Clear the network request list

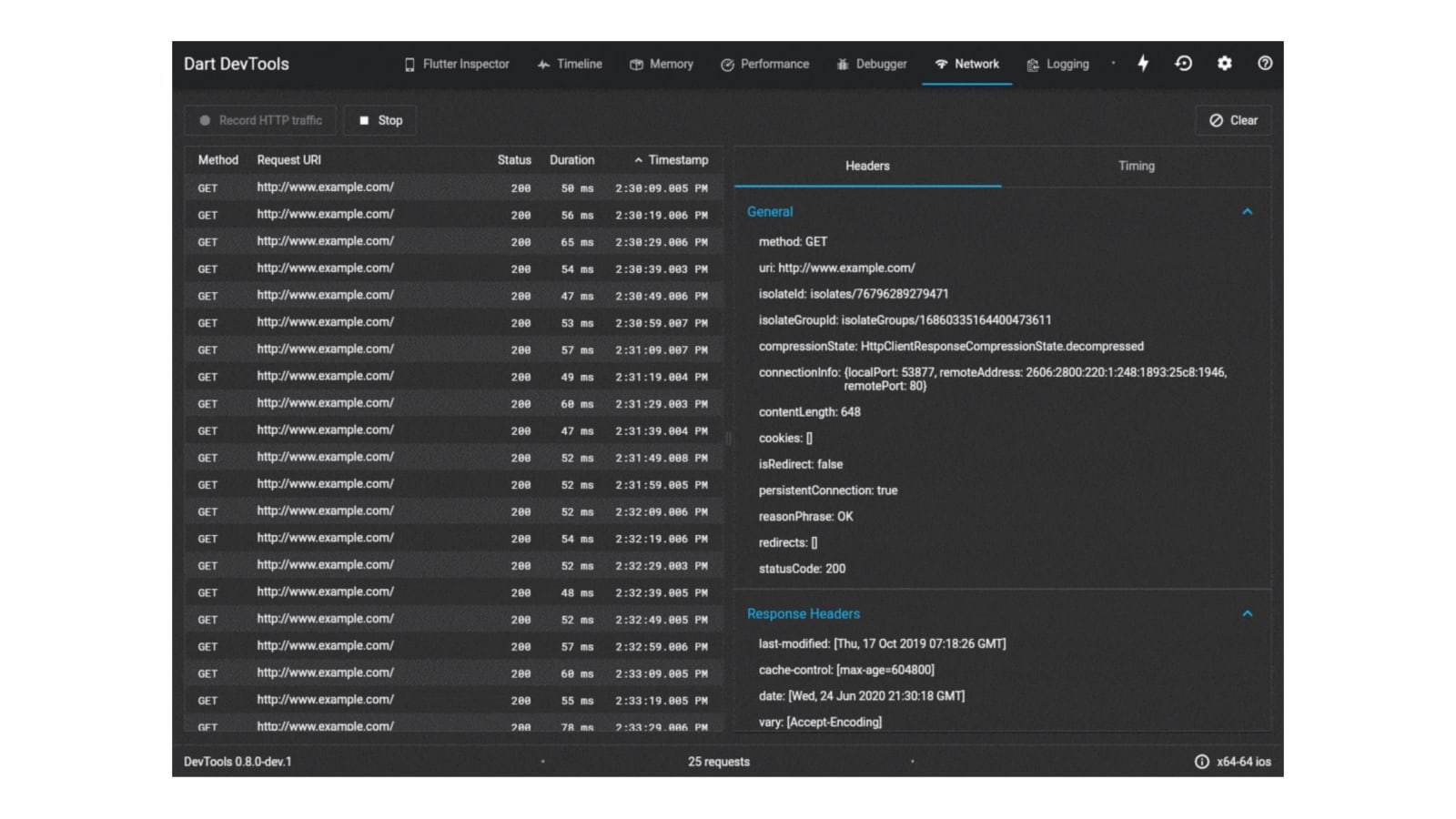tap(1233, 120)
